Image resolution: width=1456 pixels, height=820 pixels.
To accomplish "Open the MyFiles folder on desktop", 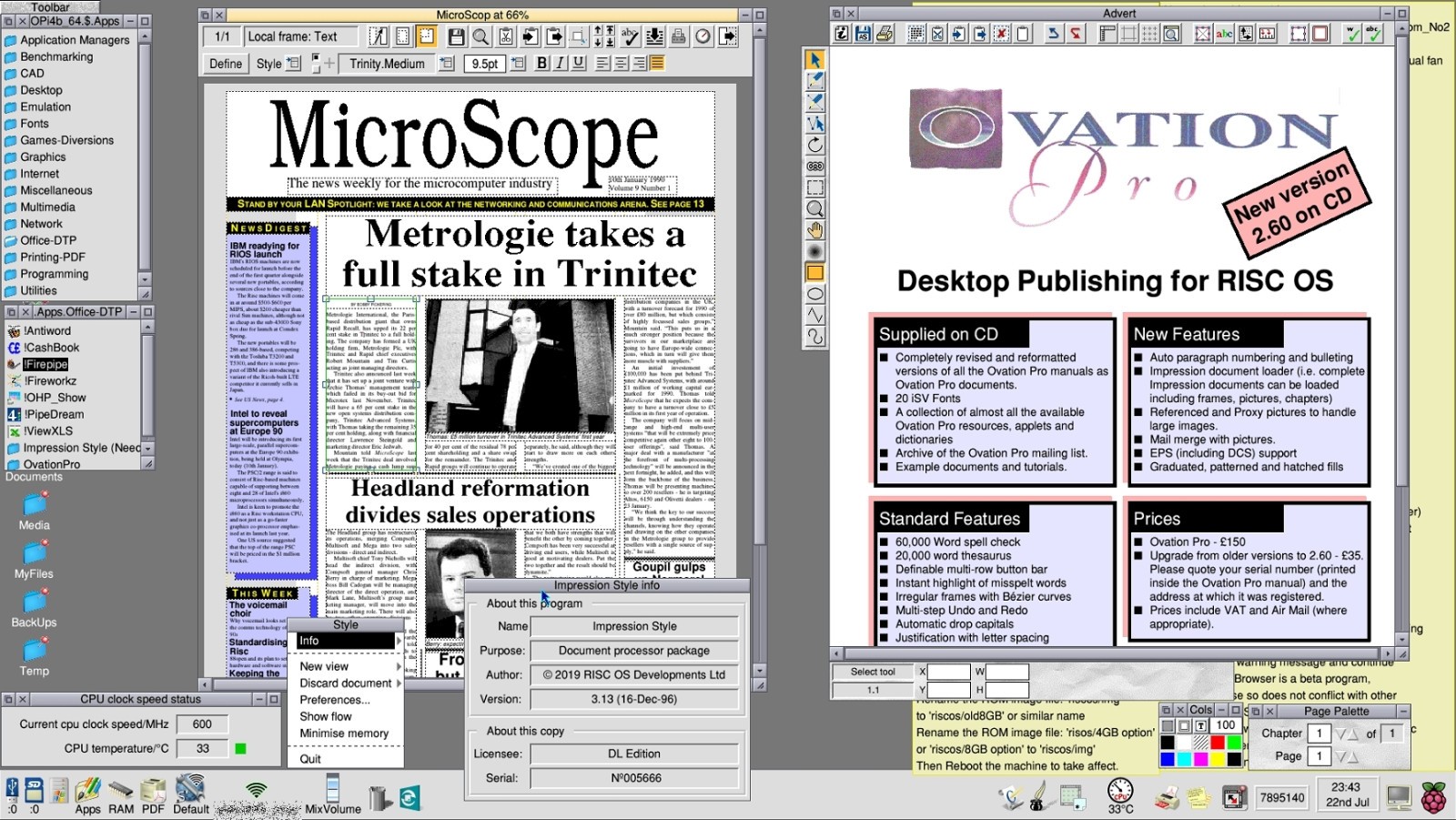I will coord(35,560).
